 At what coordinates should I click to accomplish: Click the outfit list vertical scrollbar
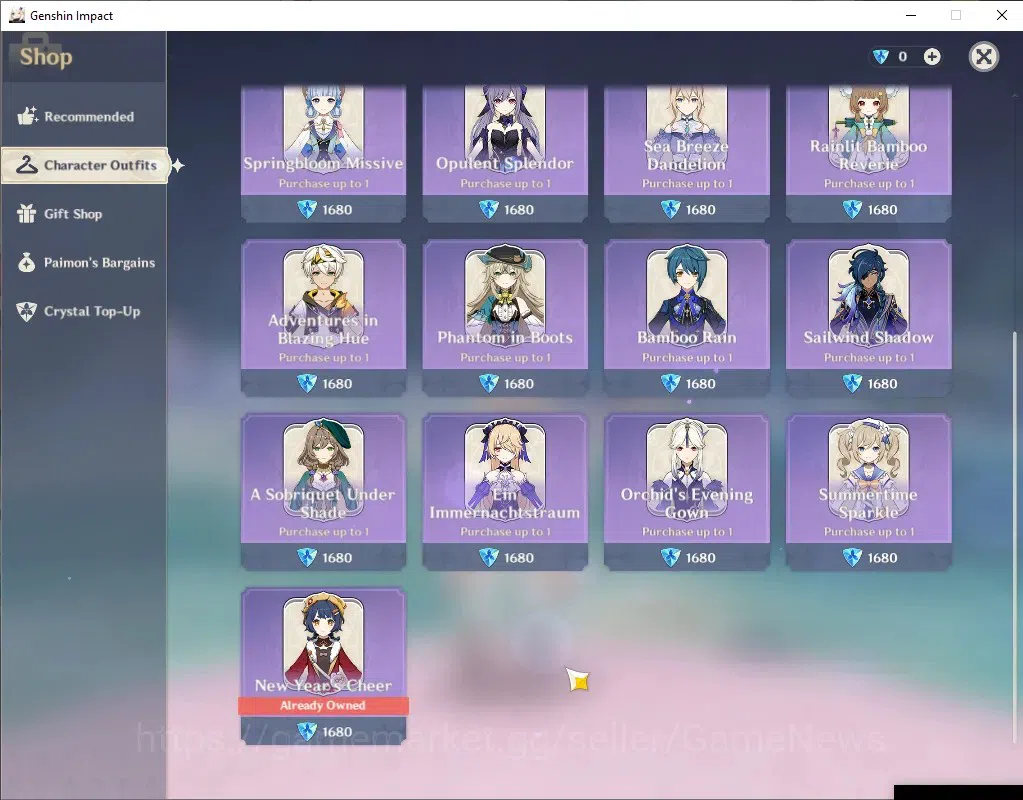click(x=1014, y=535)
